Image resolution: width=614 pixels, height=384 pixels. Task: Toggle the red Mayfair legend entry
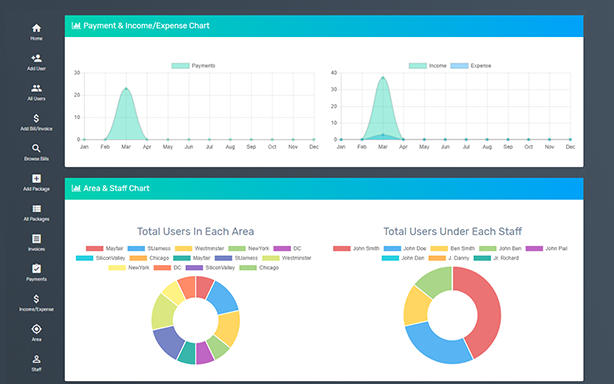click(x=105, y=249)
